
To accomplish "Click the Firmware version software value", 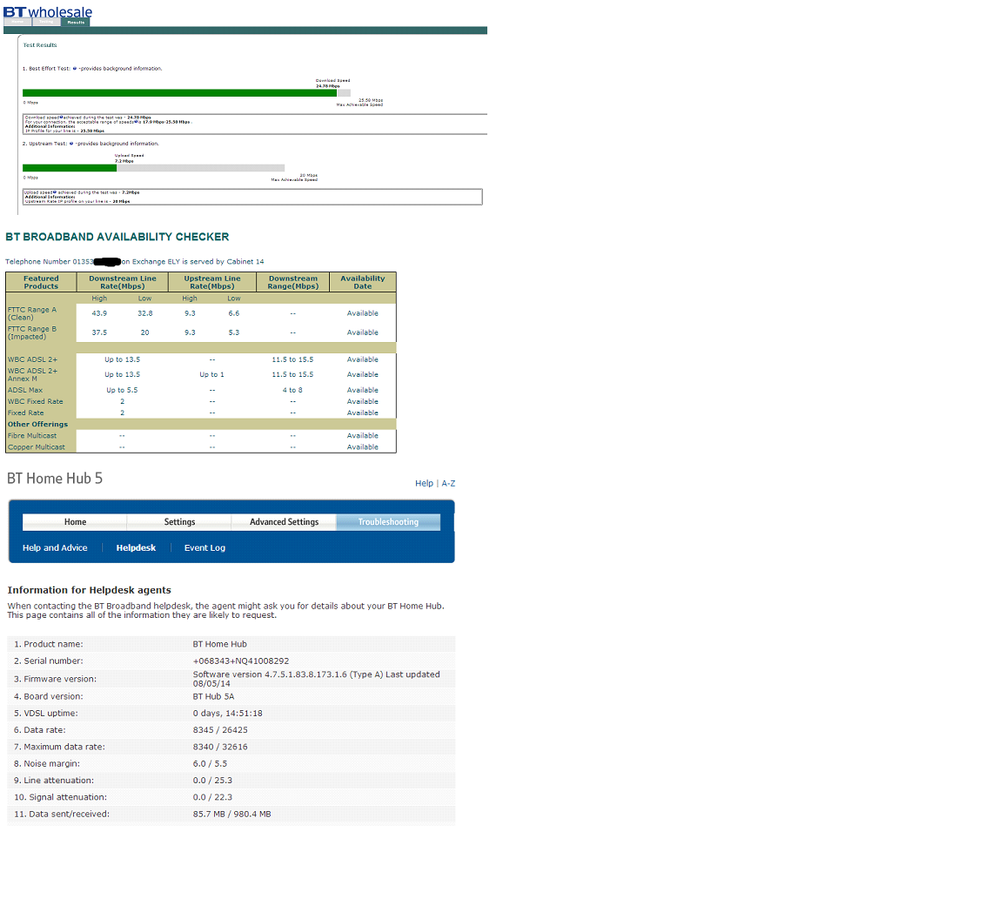I will (x=317, y=679).
